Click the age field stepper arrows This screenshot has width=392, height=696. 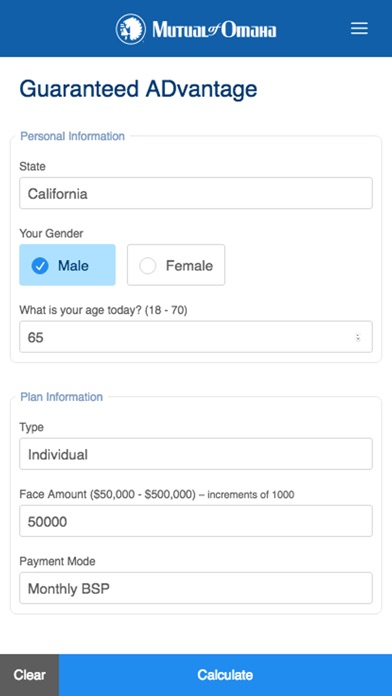tap(358, 337)
